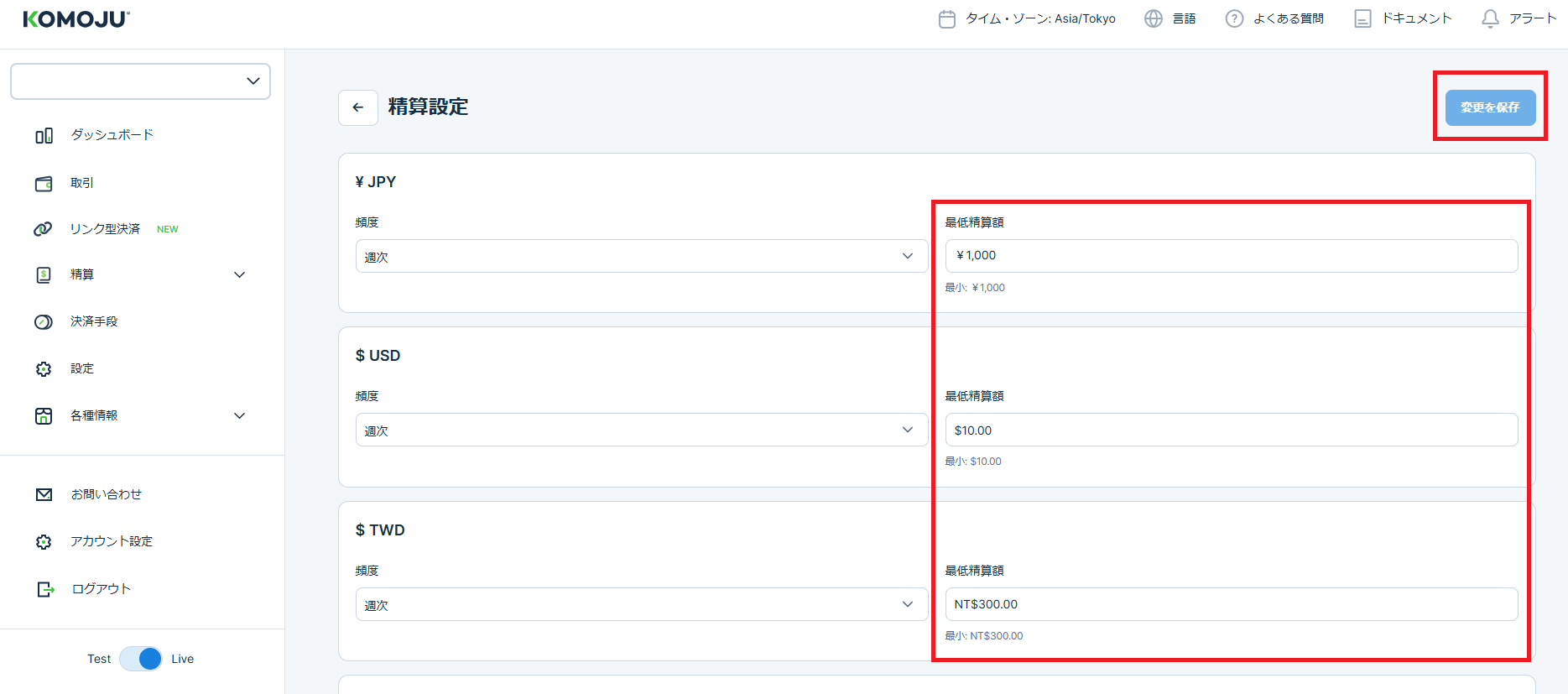
Task: Click the JPY 最低精算額 input field
Action: point(1231,256)
